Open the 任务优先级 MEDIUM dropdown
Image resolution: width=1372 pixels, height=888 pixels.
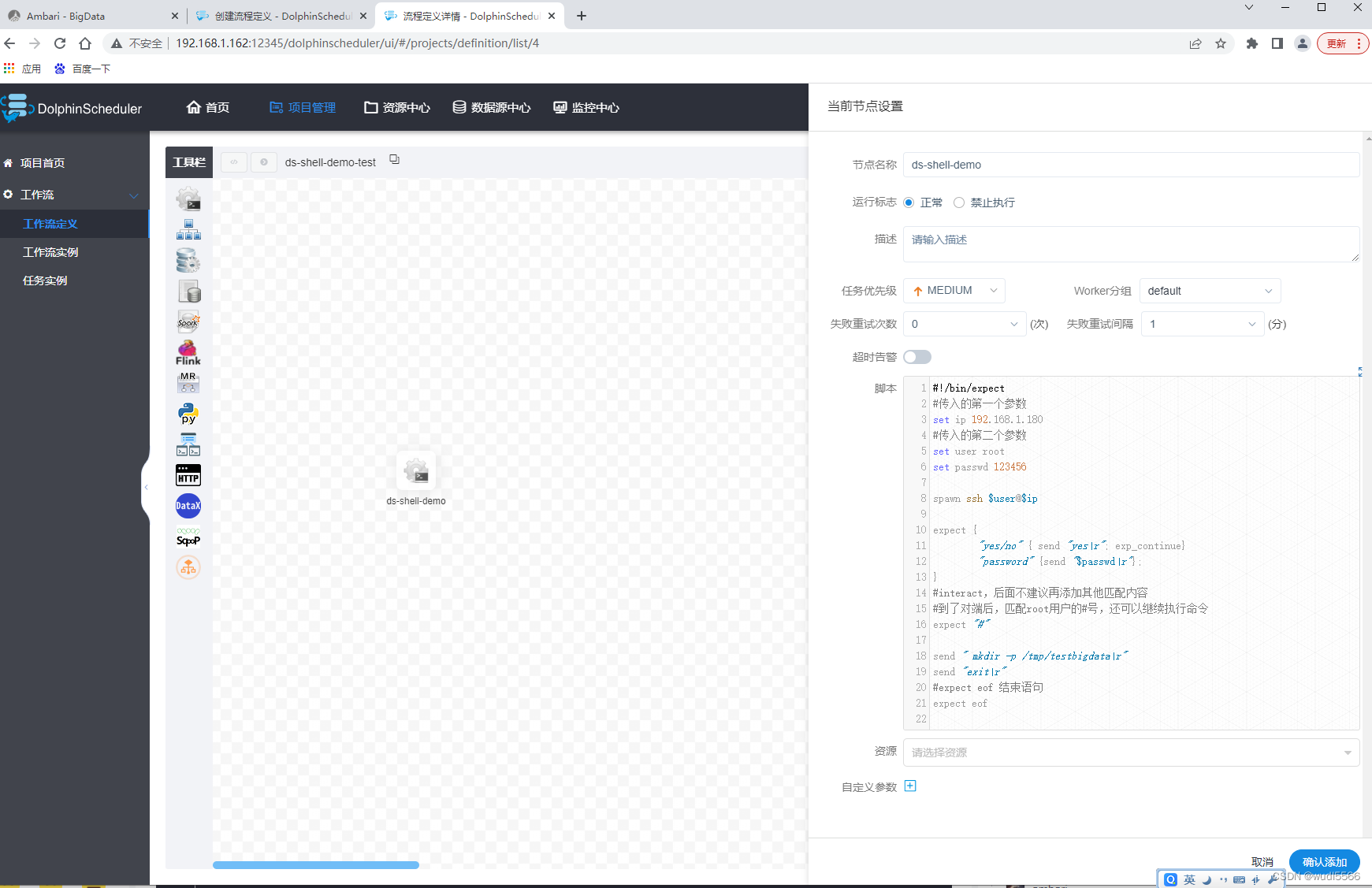click(x=954, y=291)
